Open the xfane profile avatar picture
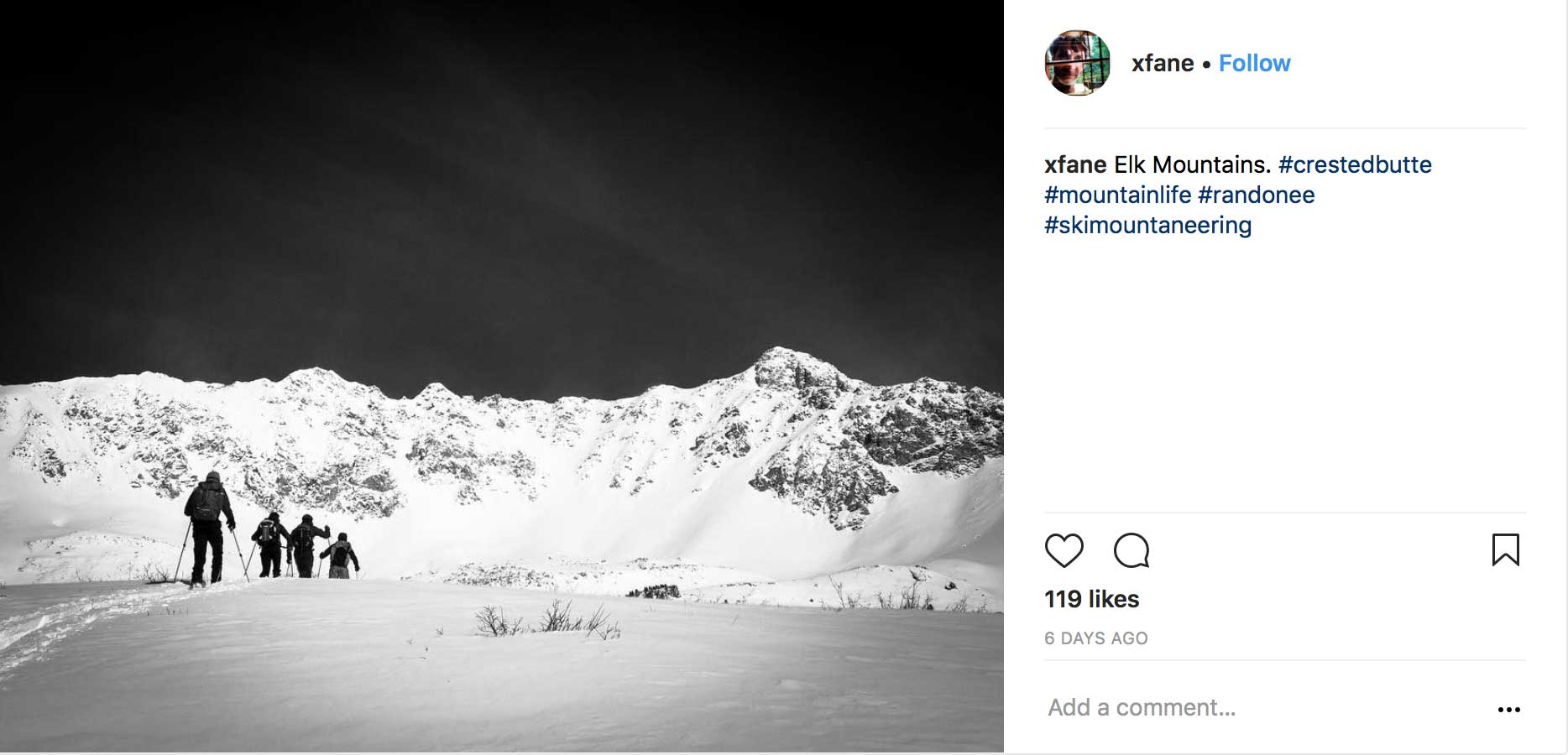Viewport: 1568px width, 755px height. tap(1077, 63)
